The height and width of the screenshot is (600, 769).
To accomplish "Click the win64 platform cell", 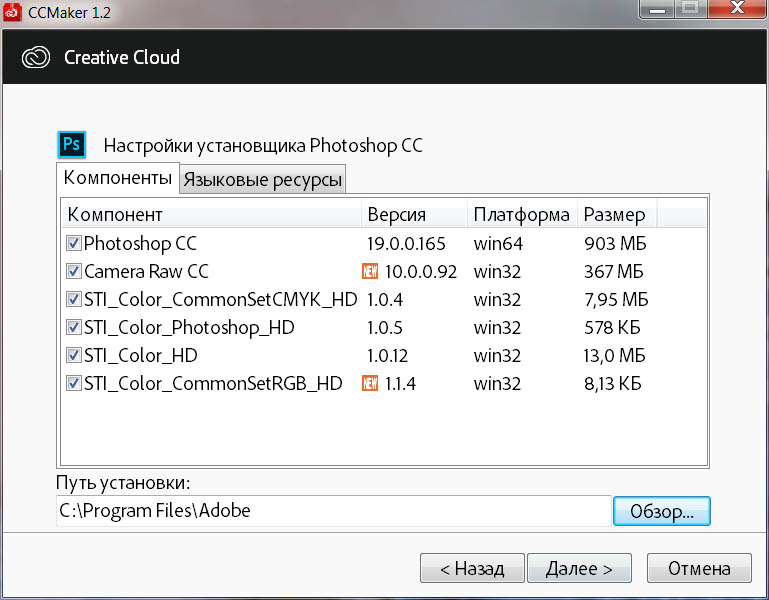I will pyautogui.click(x=498, y=243).
